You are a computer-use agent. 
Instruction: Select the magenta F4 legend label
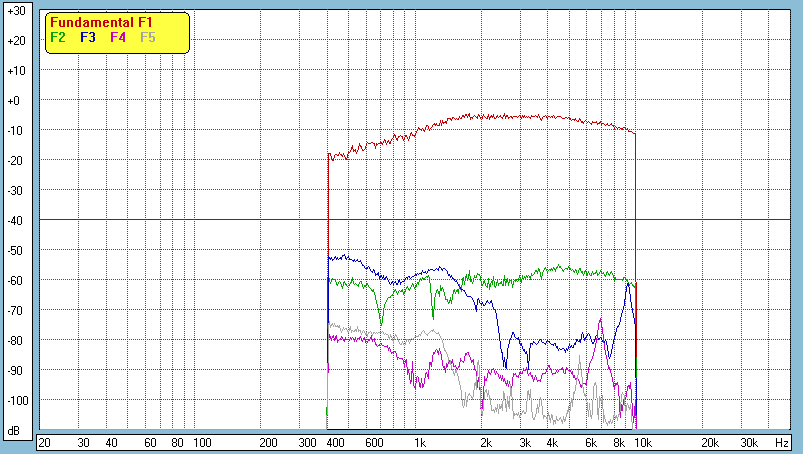[118, 37]
